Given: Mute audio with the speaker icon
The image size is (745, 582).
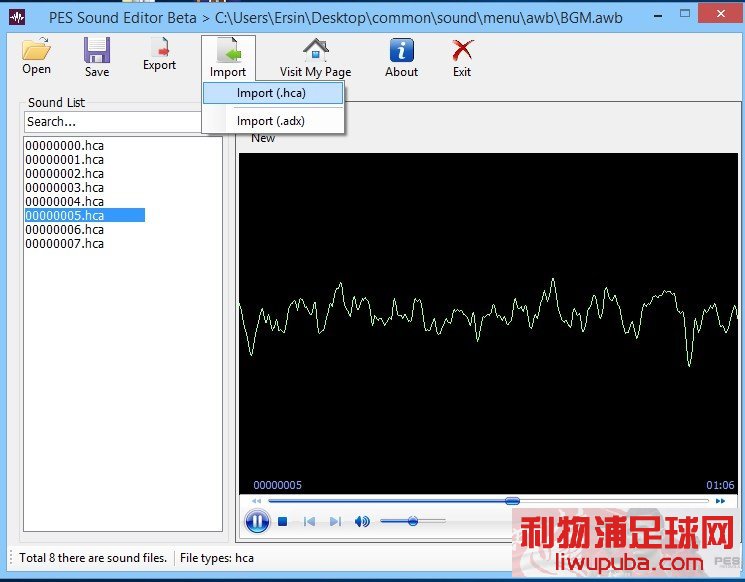Looking at the screenshot, I should 362,522.
